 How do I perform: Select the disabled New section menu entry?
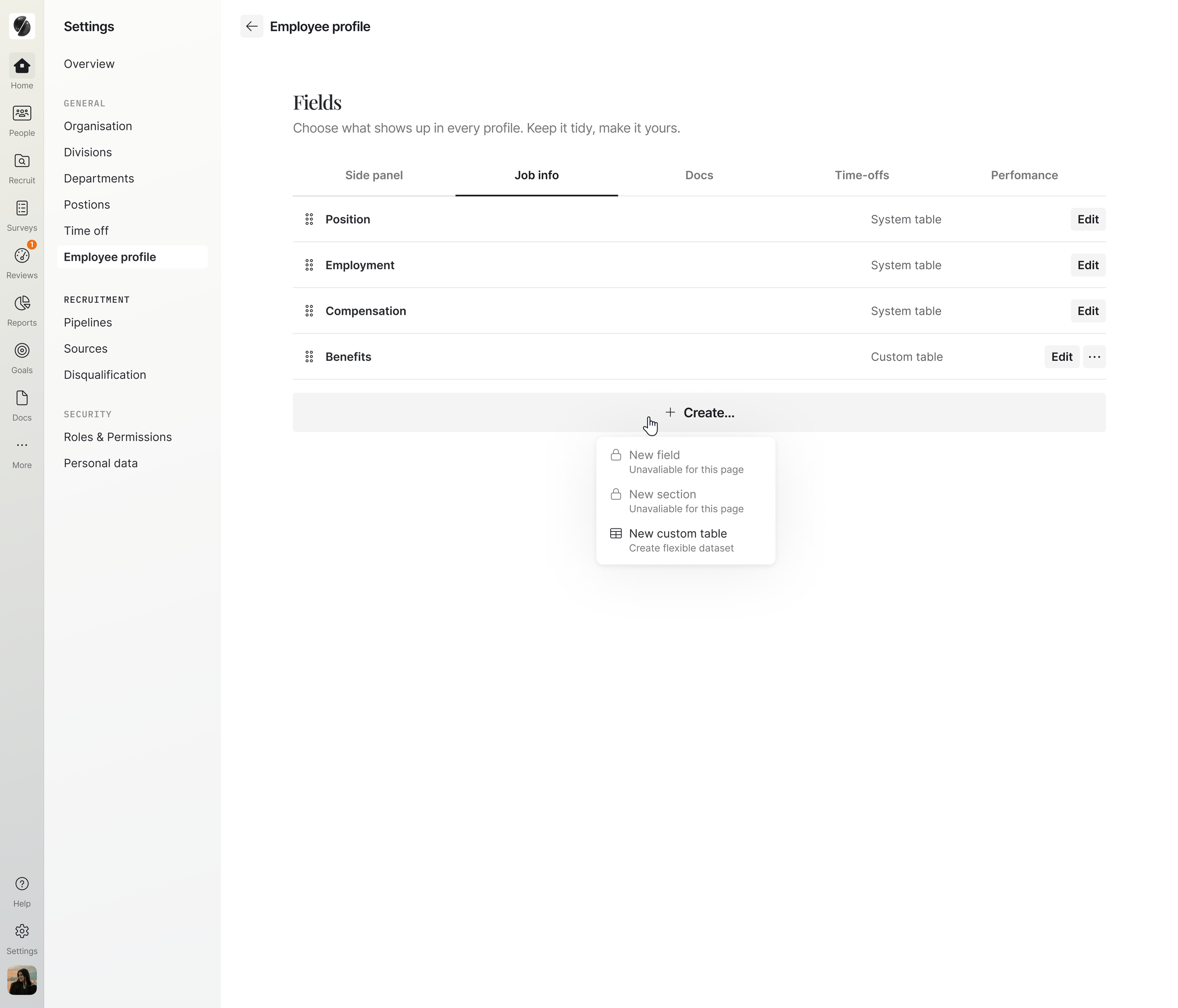coord(686,501)
